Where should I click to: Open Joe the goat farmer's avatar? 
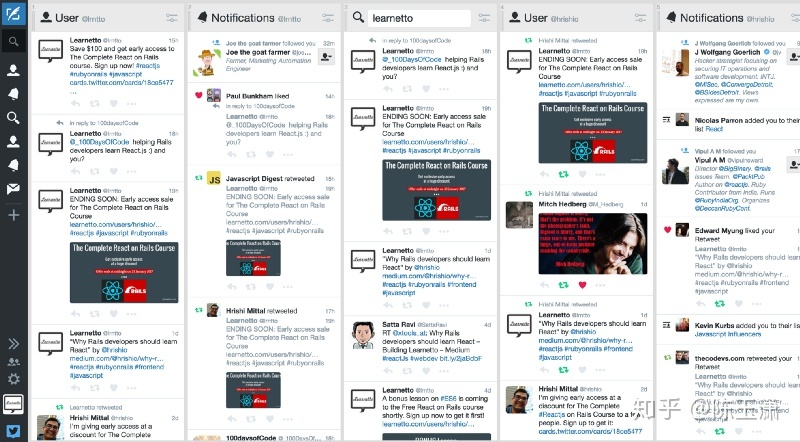pos(207,62)
